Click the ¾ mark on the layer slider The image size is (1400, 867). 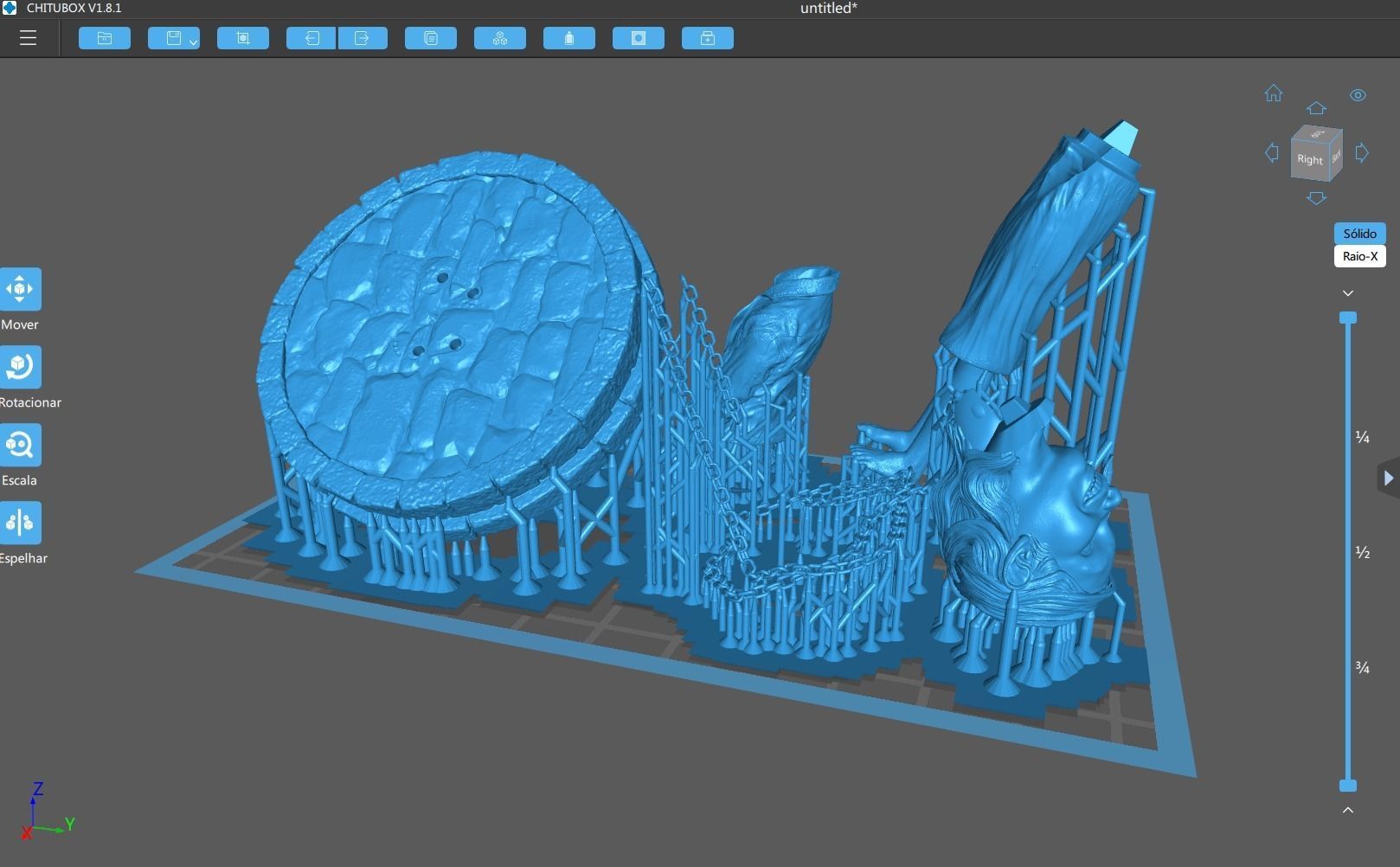(x=1362, y=667)
